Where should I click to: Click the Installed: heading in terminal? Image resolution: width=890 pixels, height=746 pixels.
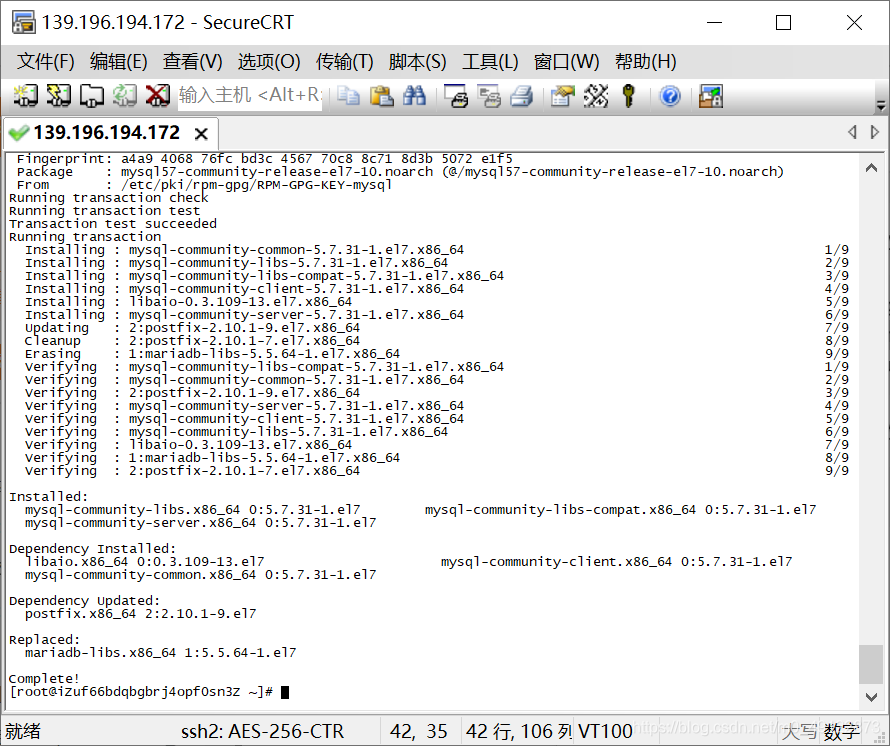pyautogui.click(x=48, y=497)
